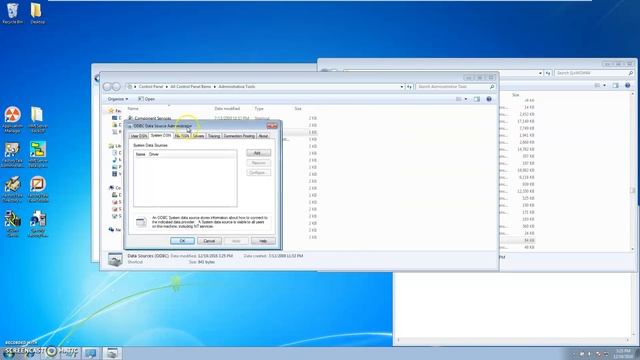The image size is (640, 360).
Task: Click Administrative Tools breadcrumb segment
Action: point(237,87)
